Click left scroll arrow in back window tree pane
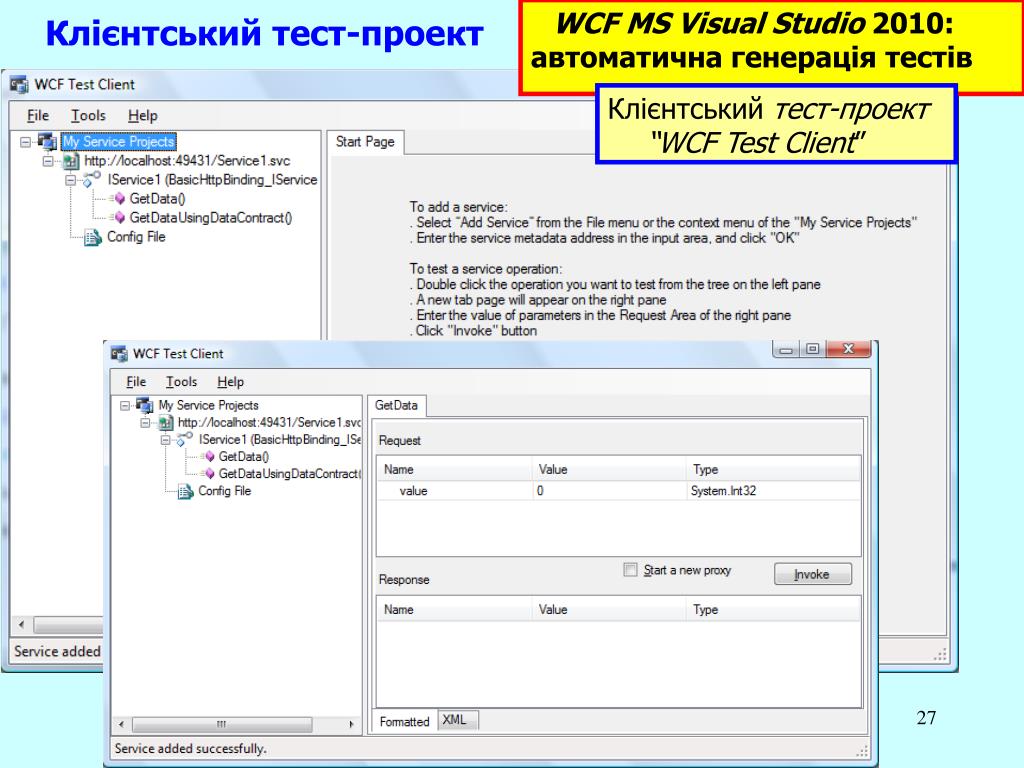Image resolution: width=1024 pixels, height=768 pixels. (x=22, y=625)
